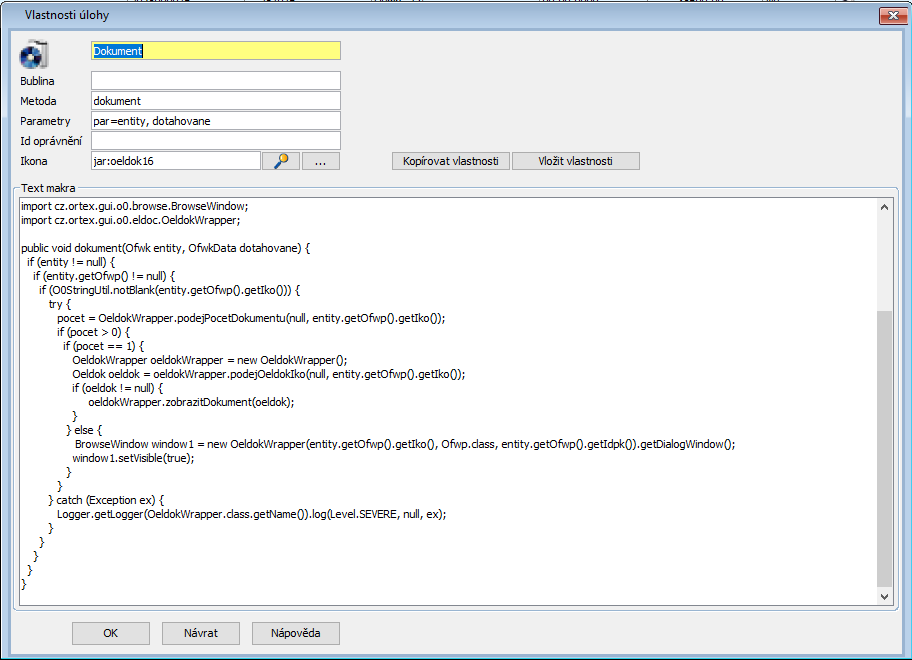Image resolution: width=912 pixels, height=660 pixels.
Task: Confirm the dialog with OK
Action: coord(110,633)
